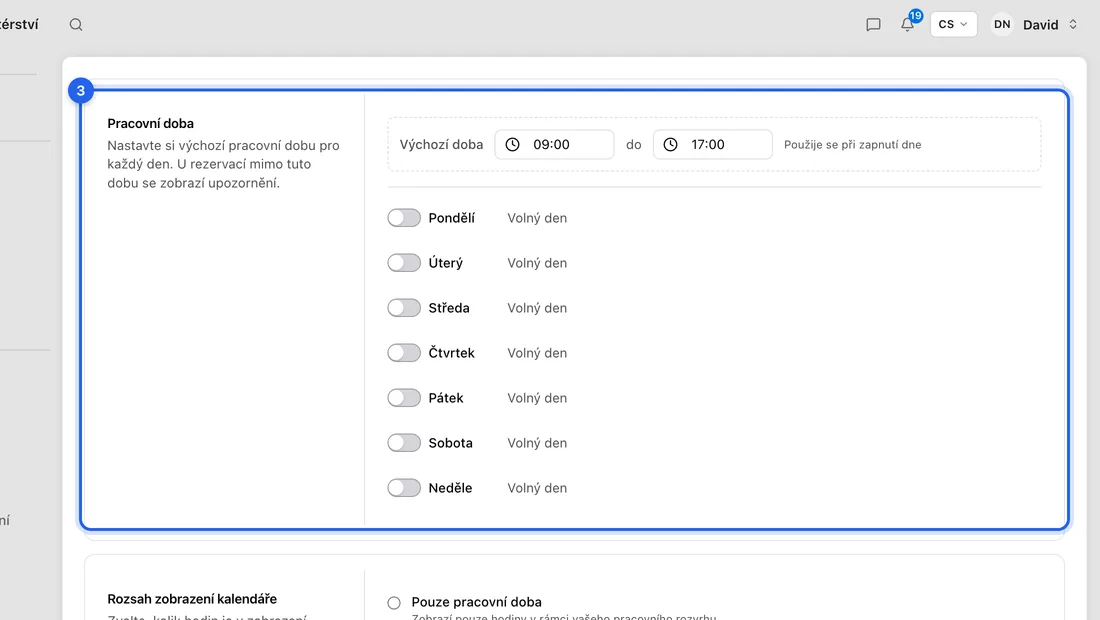Click Volný den status in the Středa row

[x=537, y=308]
